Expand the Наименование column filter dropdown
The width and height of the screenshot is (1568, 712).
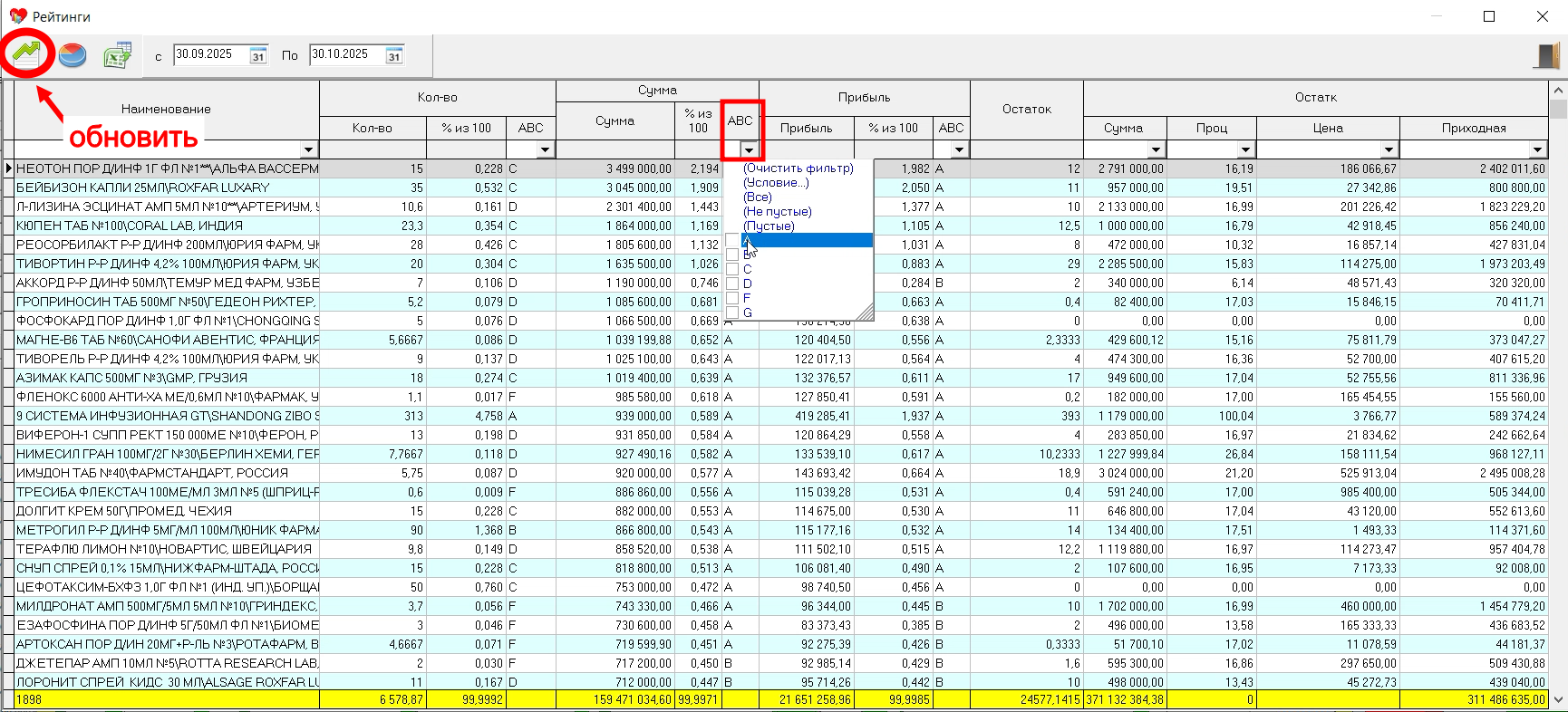[x=309, y=150]
